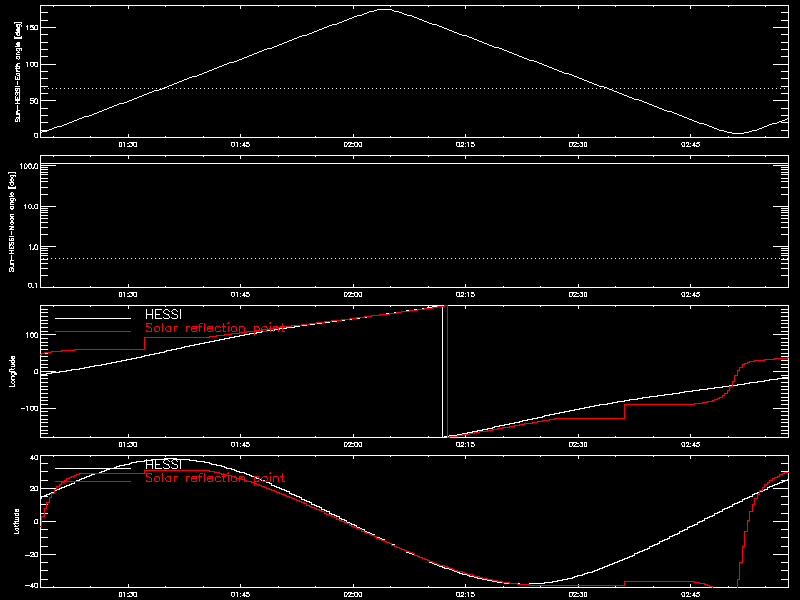Screen dimensions: 800x600
Task: Click "01:45" time label under Sun-HESSI-Noon plot
Action: 240,295
